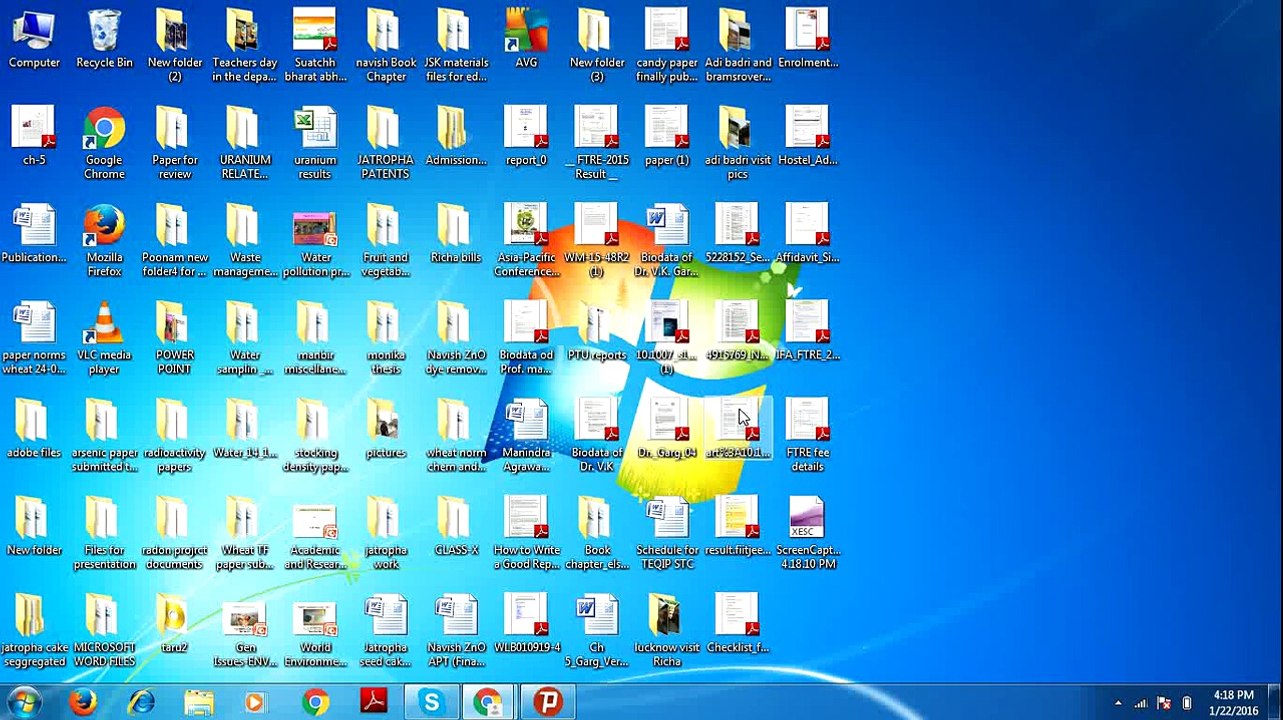Select the POWER POINT folder
1283x720 pixels.
click(x=175, y=338)
